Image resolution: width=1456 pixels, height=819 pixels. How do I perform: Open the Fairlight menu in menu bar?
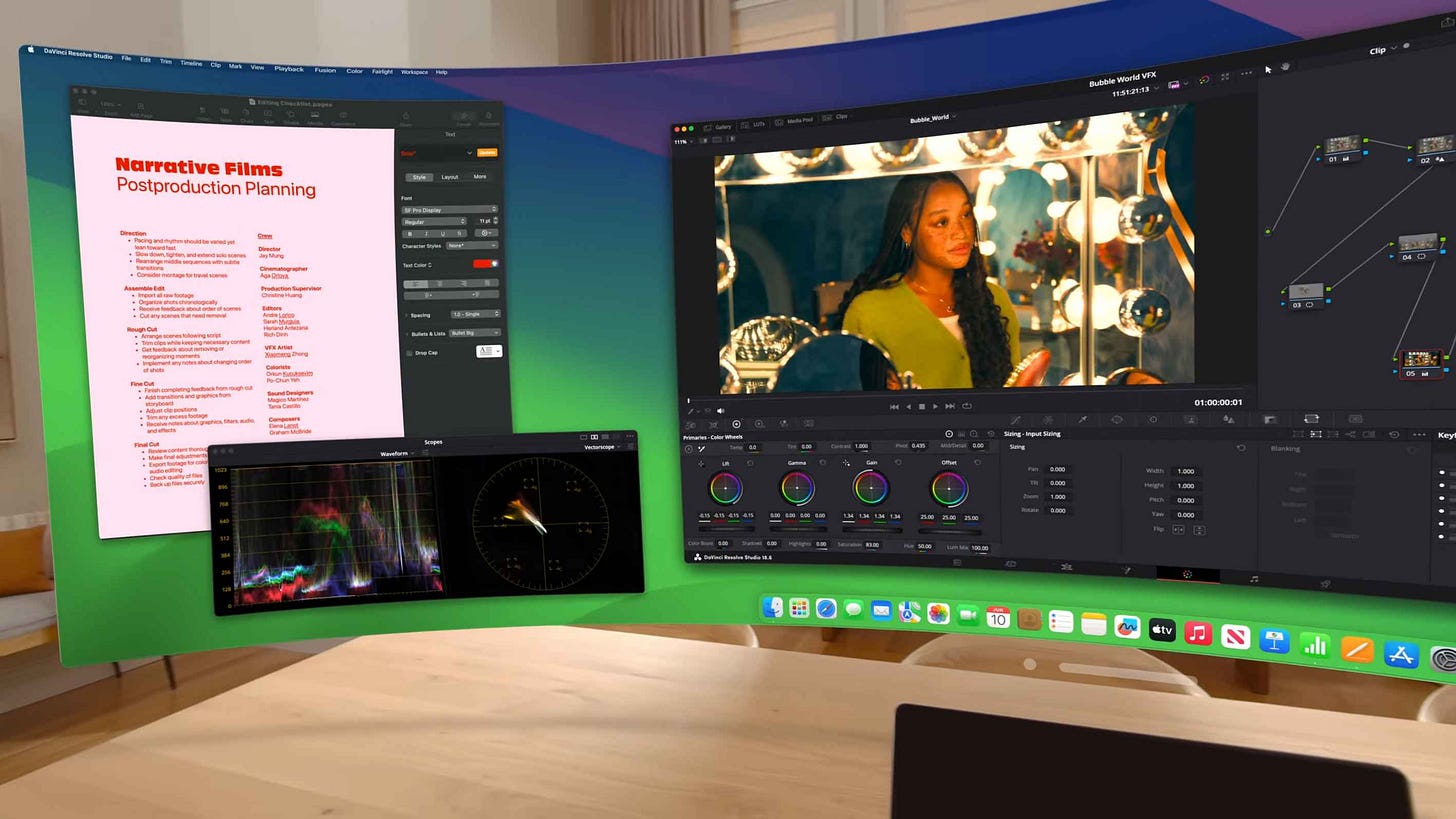tap(382, 71)
